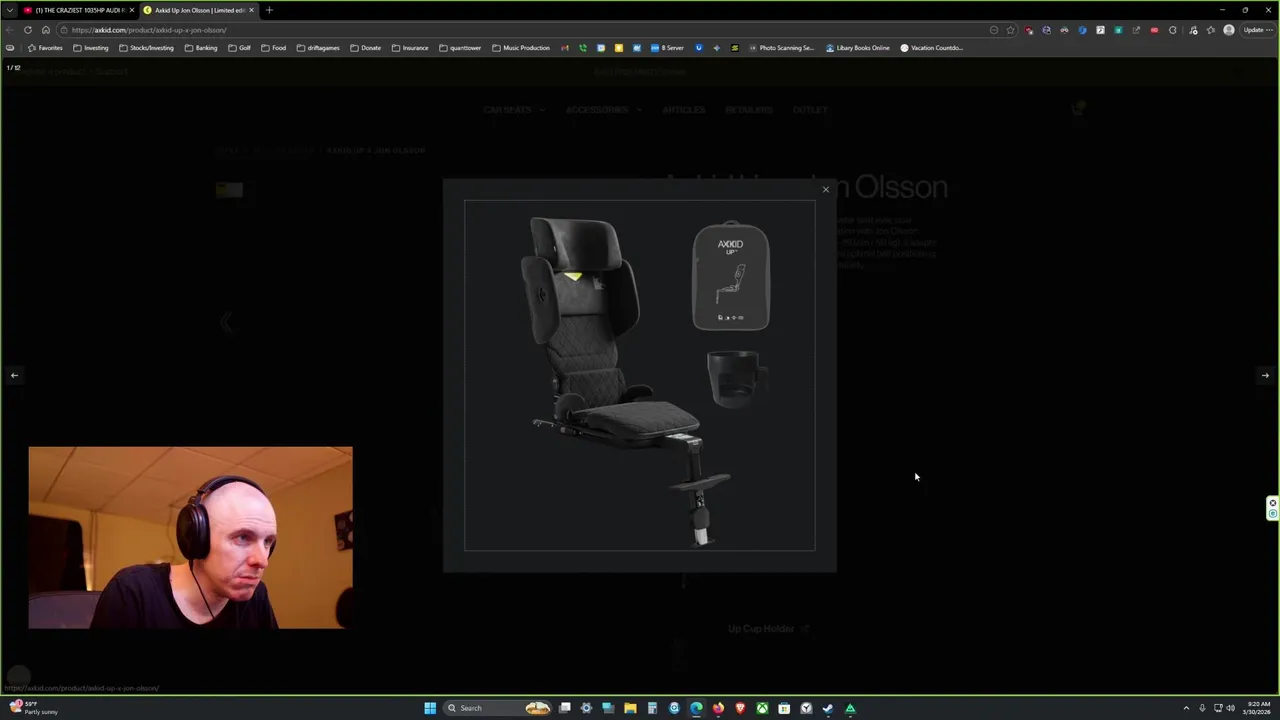The width and height of the screenshot is (1280, 720).
Task: Open the clock and date flyout
Action: point(1258,708)
